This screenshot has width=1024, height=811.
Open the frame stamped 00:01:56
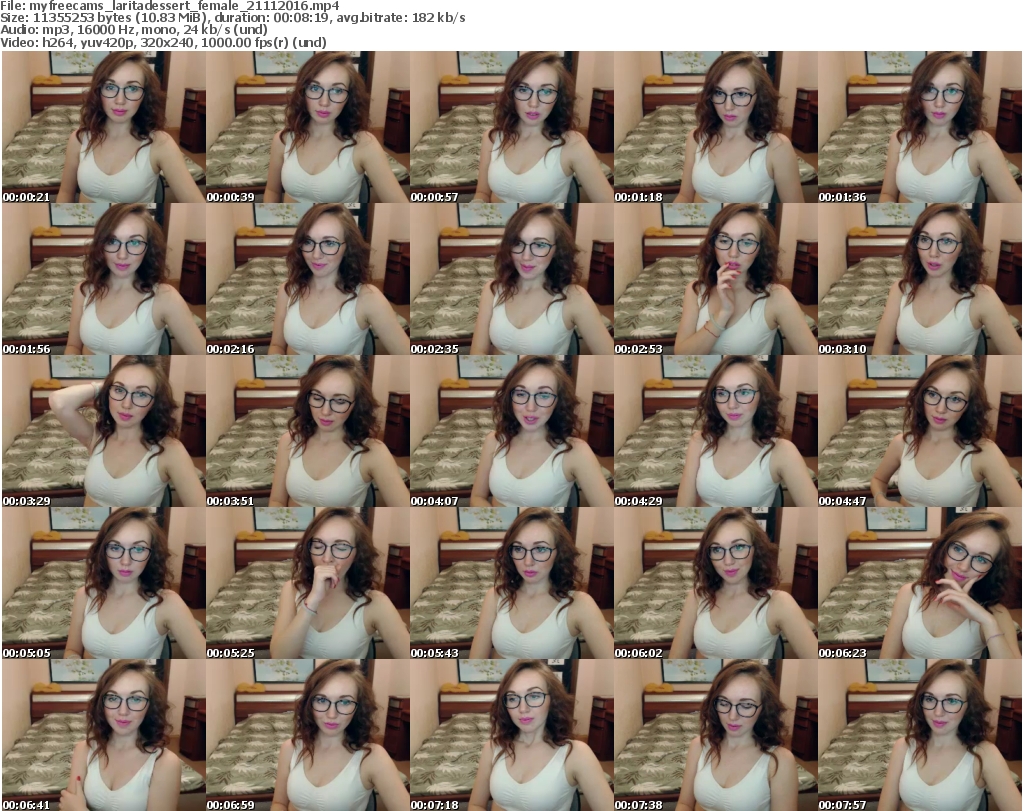click(104, 279)
